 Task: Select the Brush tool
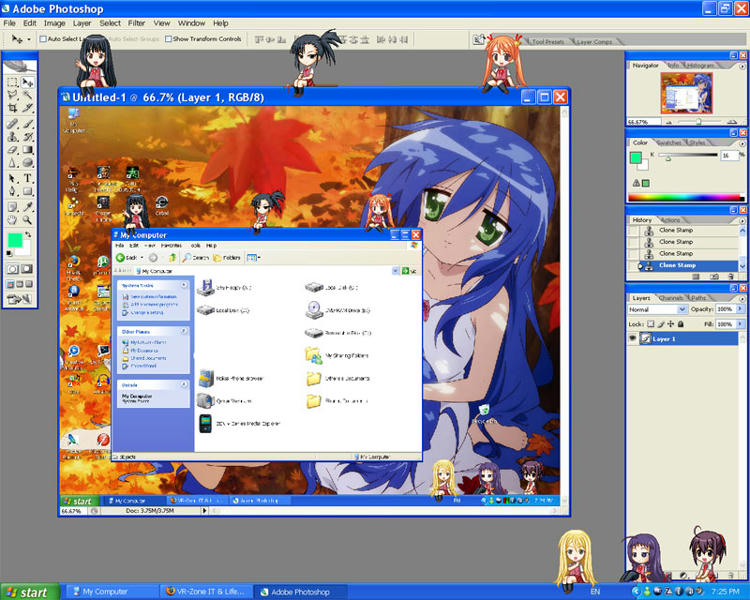28,124
